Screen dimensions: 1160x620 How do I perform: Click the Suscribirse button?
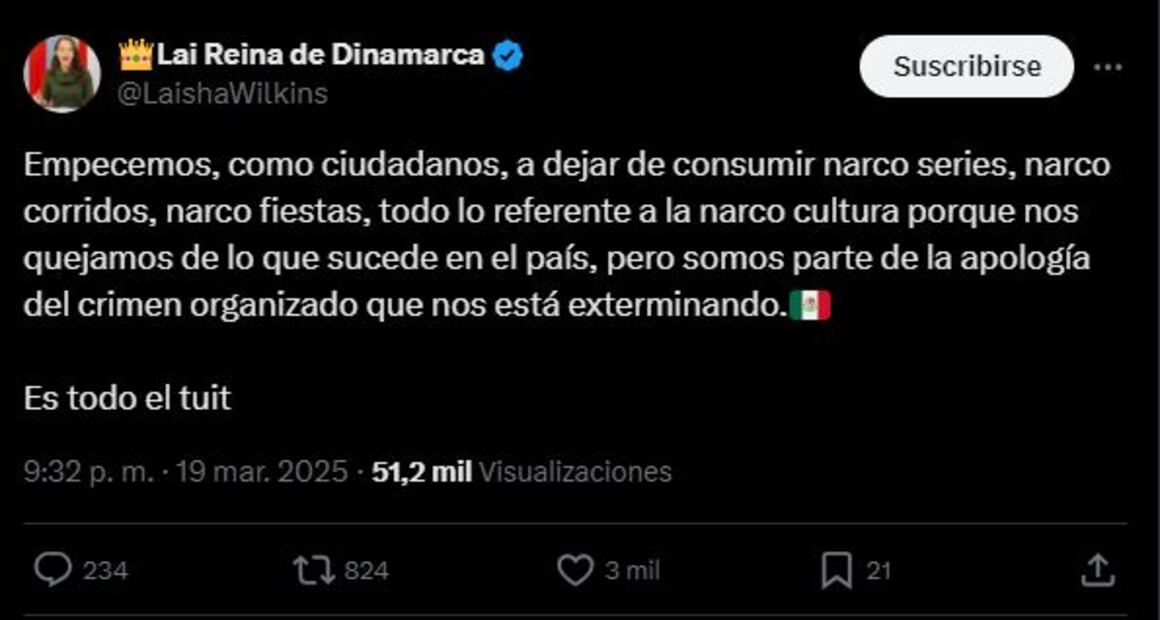pos(967,67)
